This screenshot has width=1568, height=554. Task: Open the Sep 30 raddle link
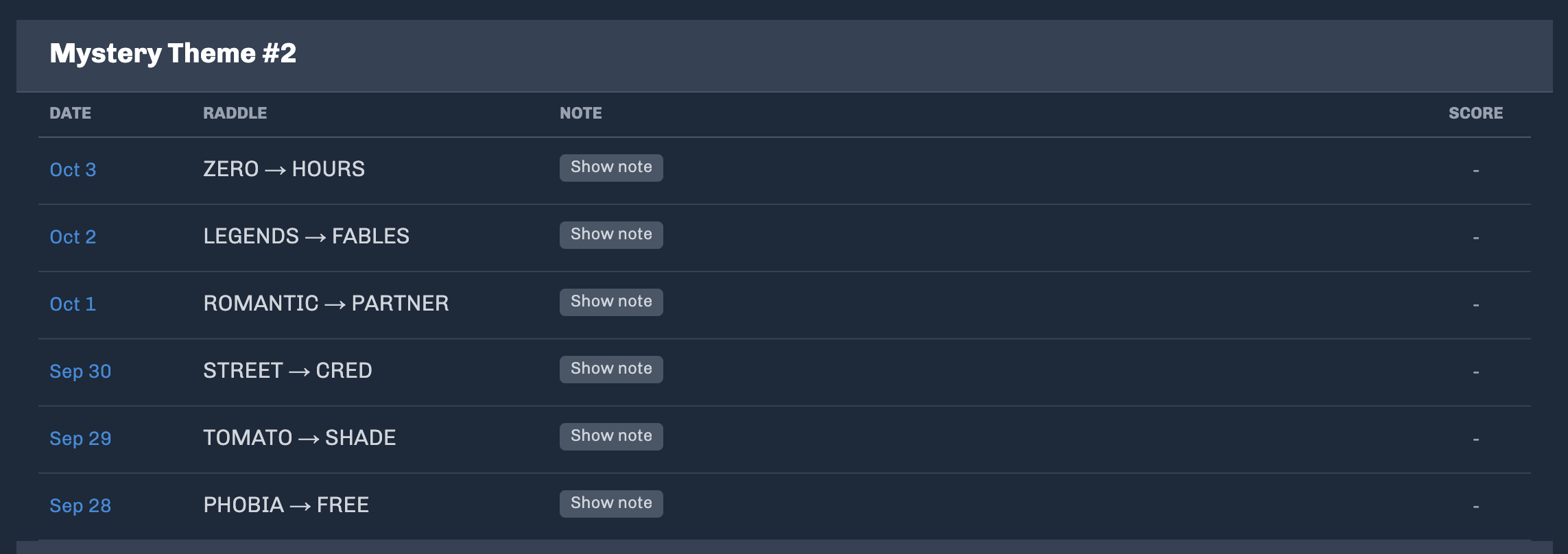point(80,371)
